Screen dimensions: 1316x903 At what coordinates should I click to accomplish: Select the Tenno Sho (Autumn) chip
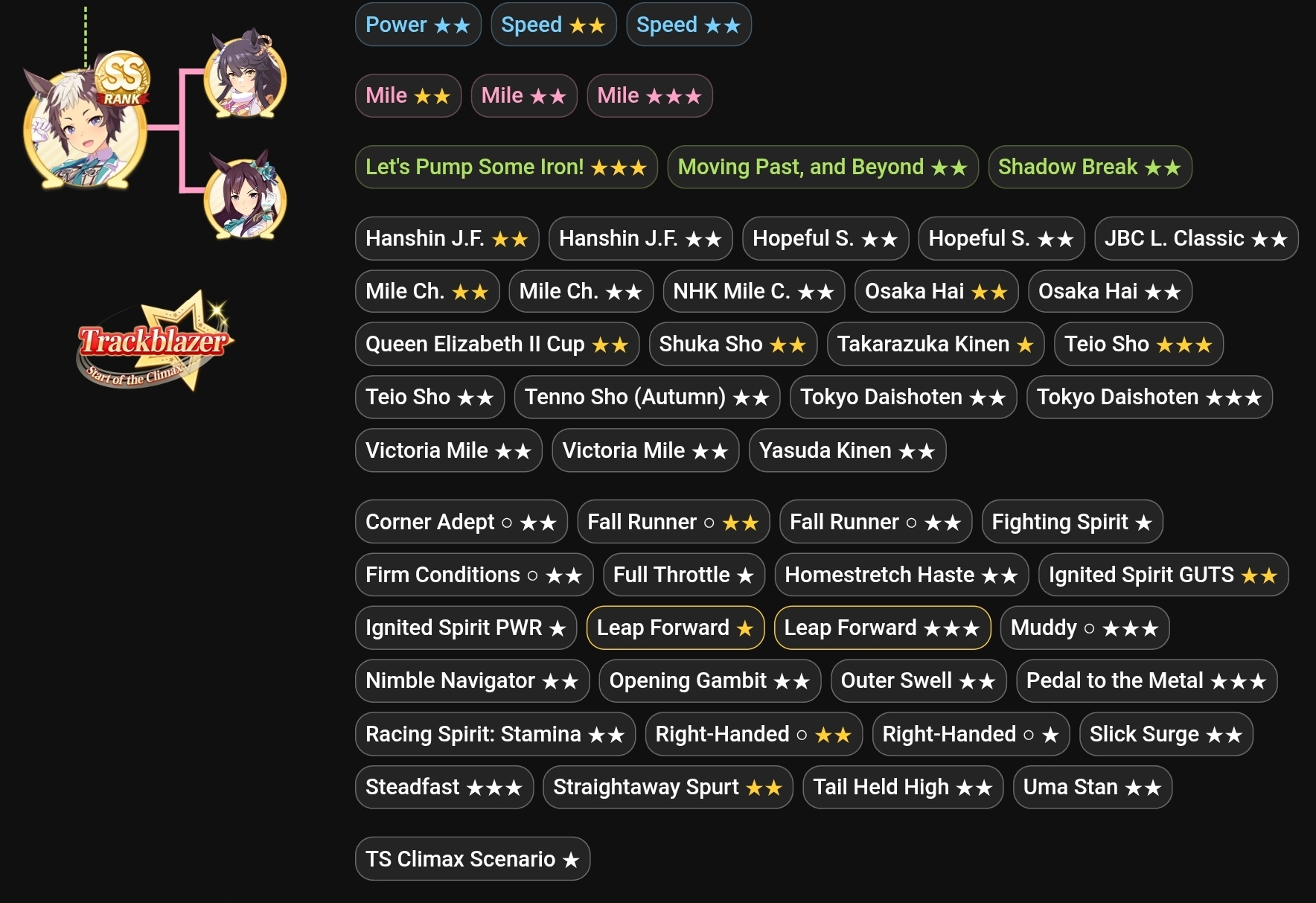point(648,397)
